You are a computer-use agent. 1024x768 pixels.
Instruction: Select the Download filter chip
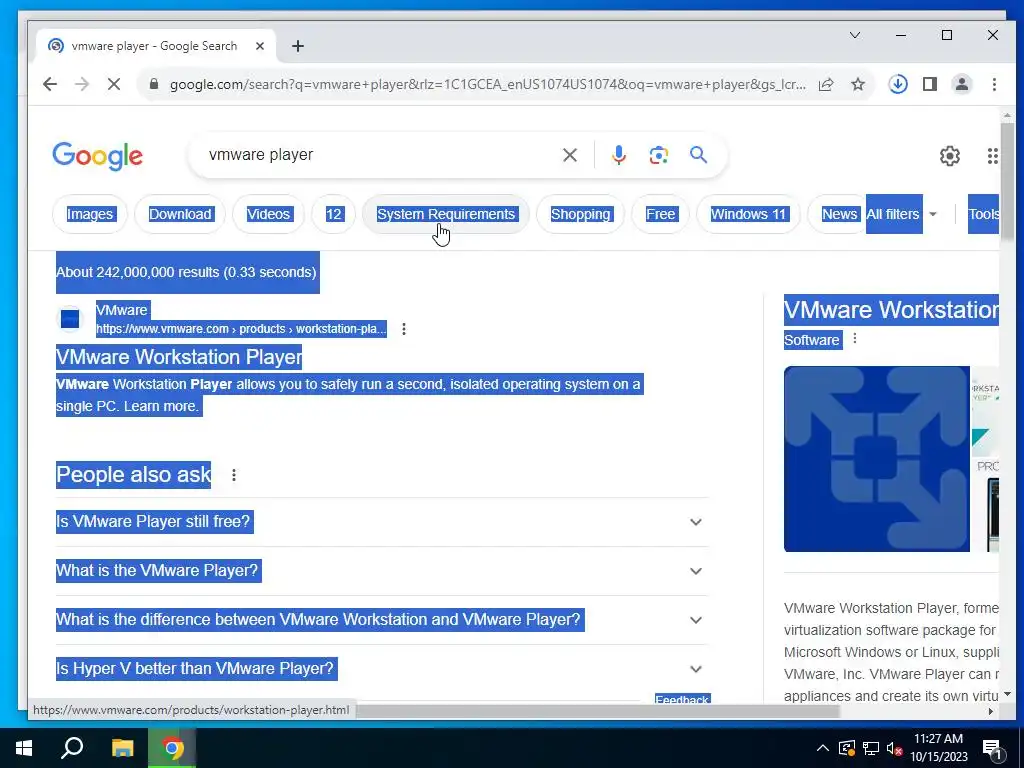(180, 214)
